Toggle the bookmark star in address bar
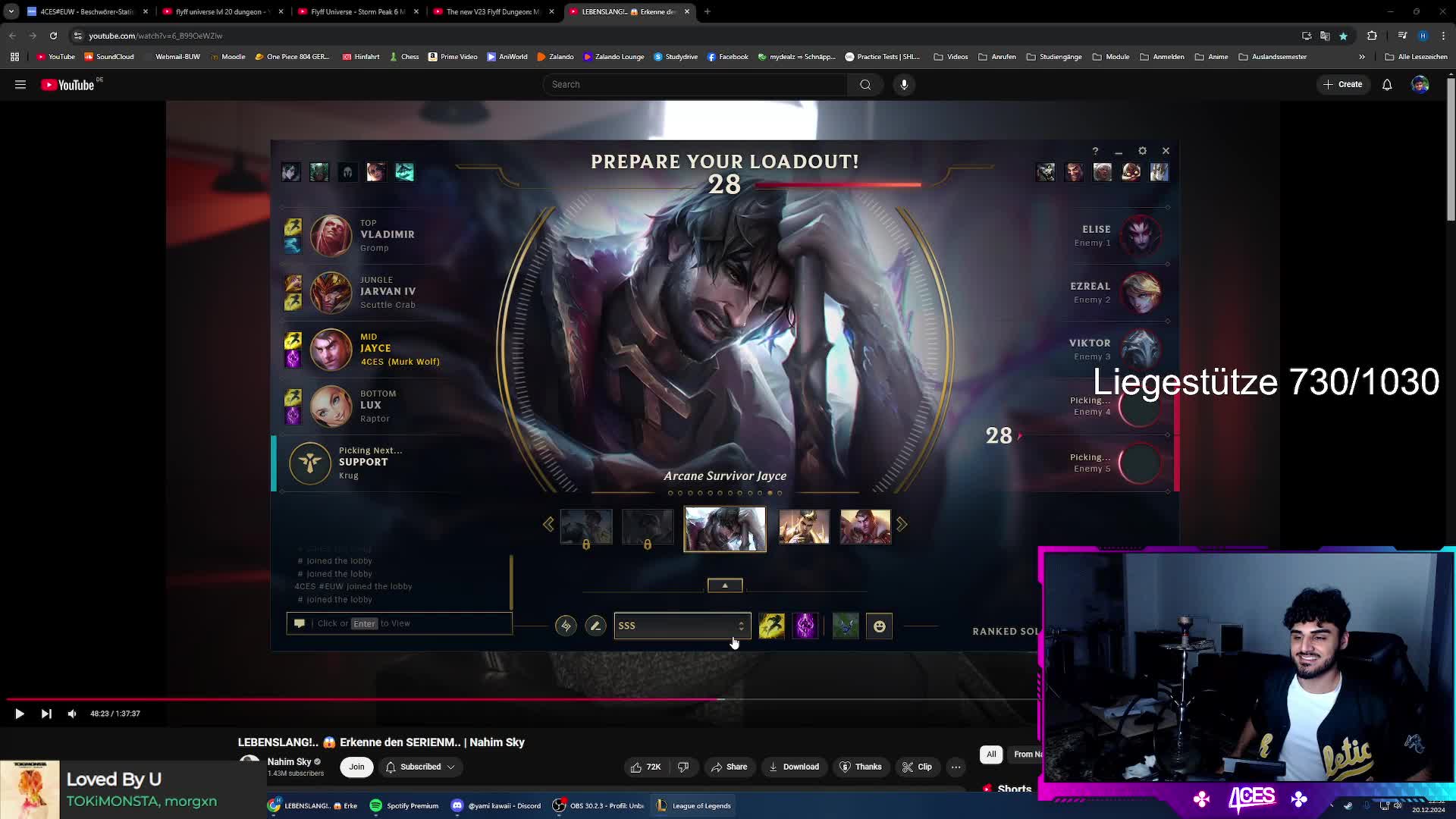1456x819 pixels. pos(1343,36)
